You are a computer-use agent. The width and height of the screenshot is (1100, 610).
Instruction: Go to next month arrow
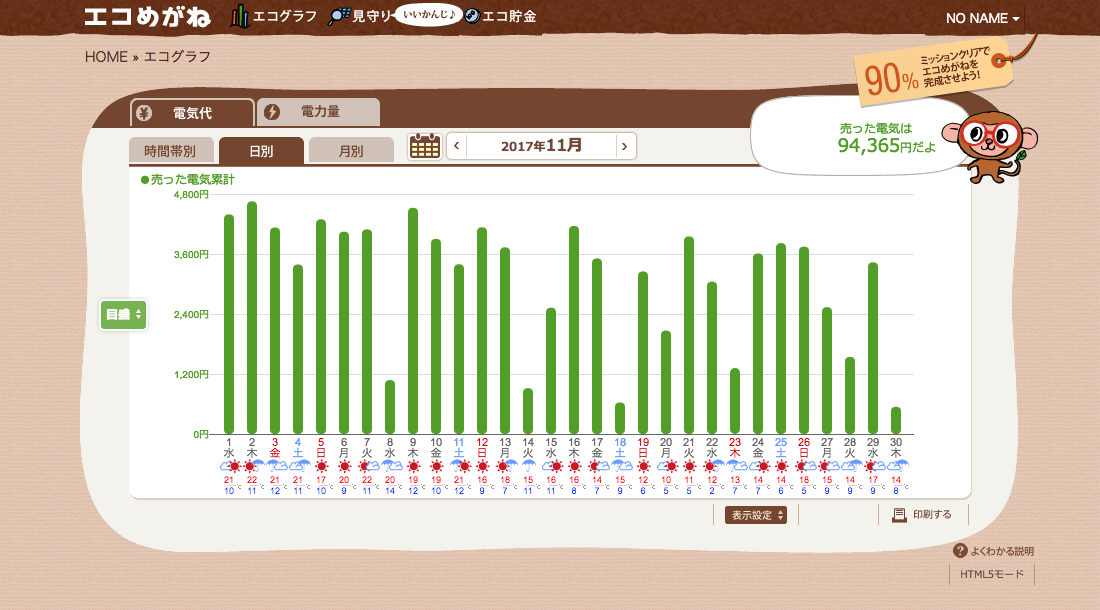(x=625, y=146)
